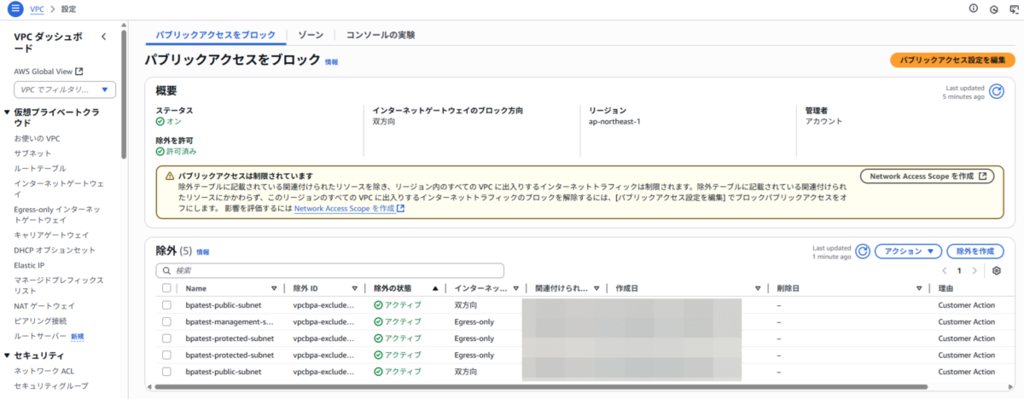Switch to the パブリックアクセスをブロック tab
This screenshot has height=399, width=1024.
point(216,35)
